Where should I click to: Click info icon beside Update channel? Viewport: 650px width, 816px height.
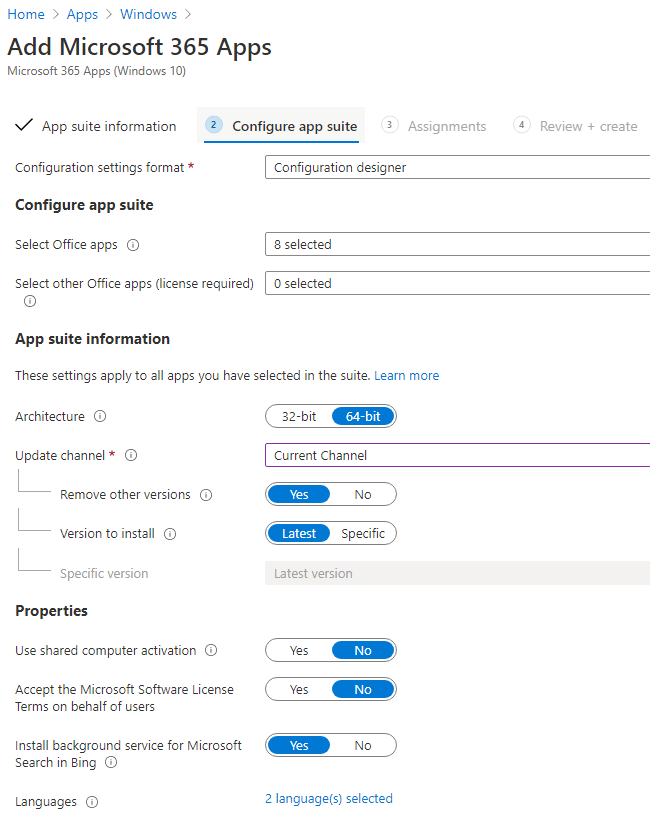[x=131, y=455]
